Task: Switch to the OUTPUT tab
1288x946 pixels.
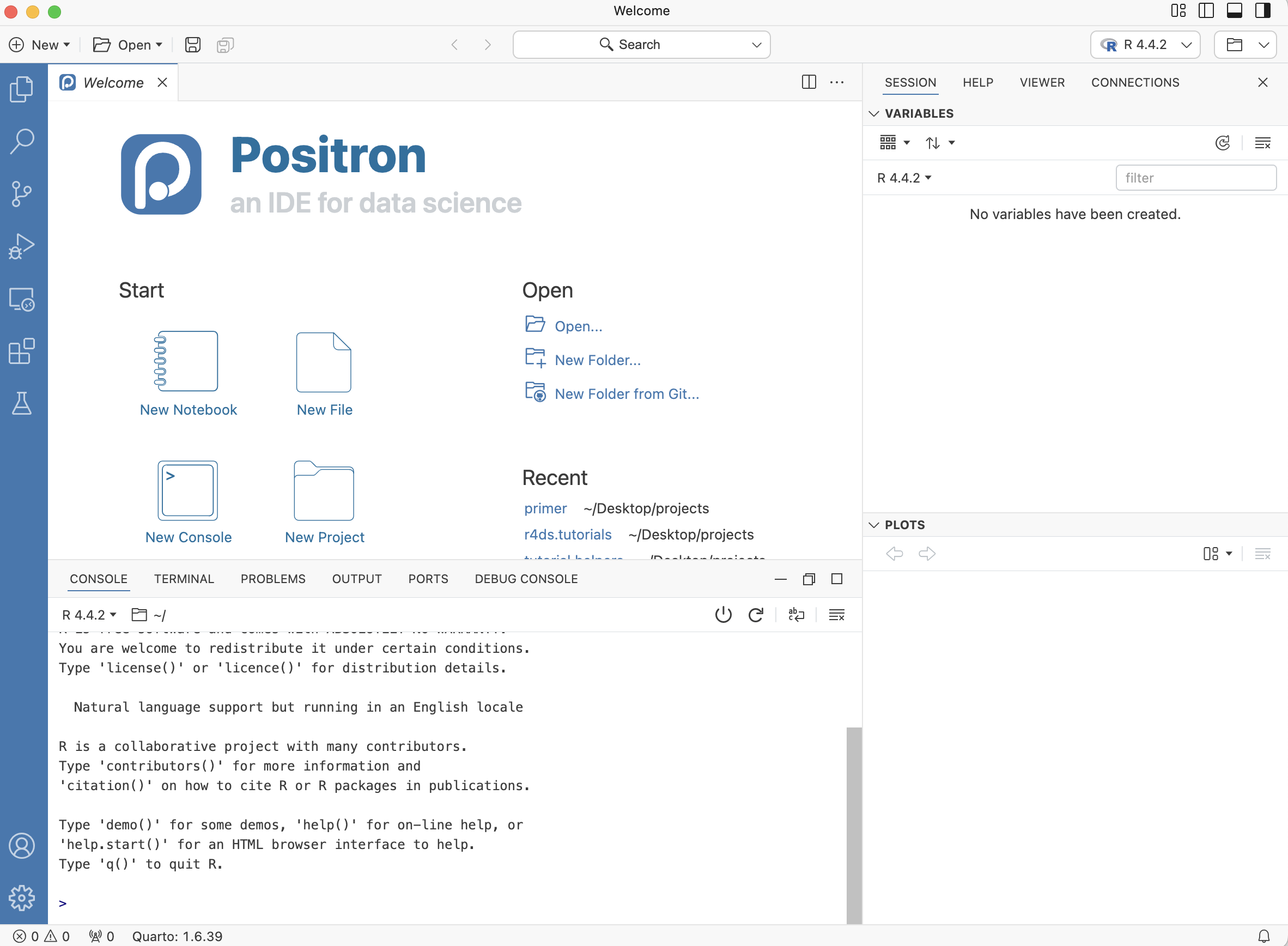Action: tap(357, 579)
